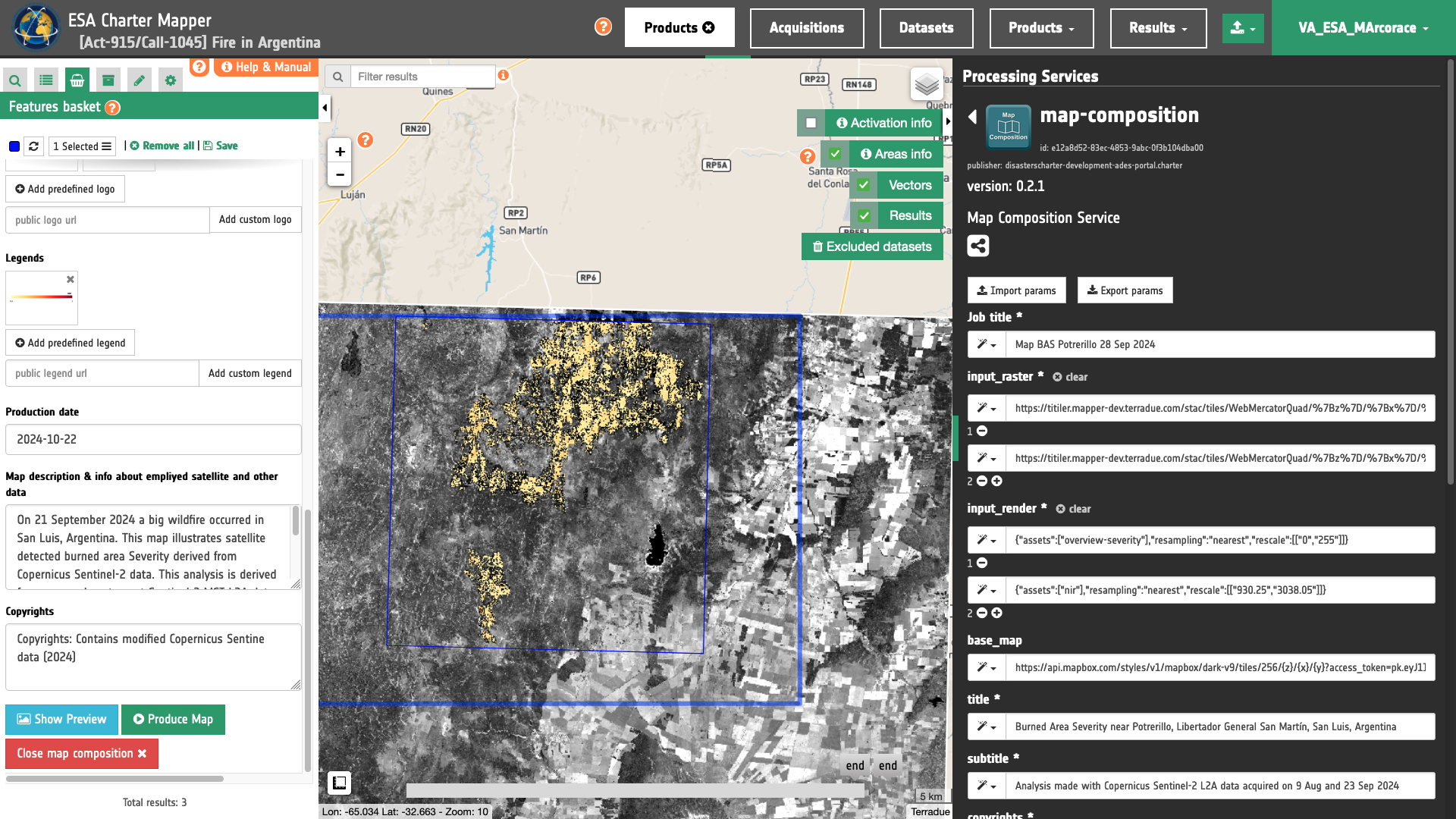1456x819 pixels.
Task: Toggle the map footprint icon bottom left
Action: [x=339, y=783]
